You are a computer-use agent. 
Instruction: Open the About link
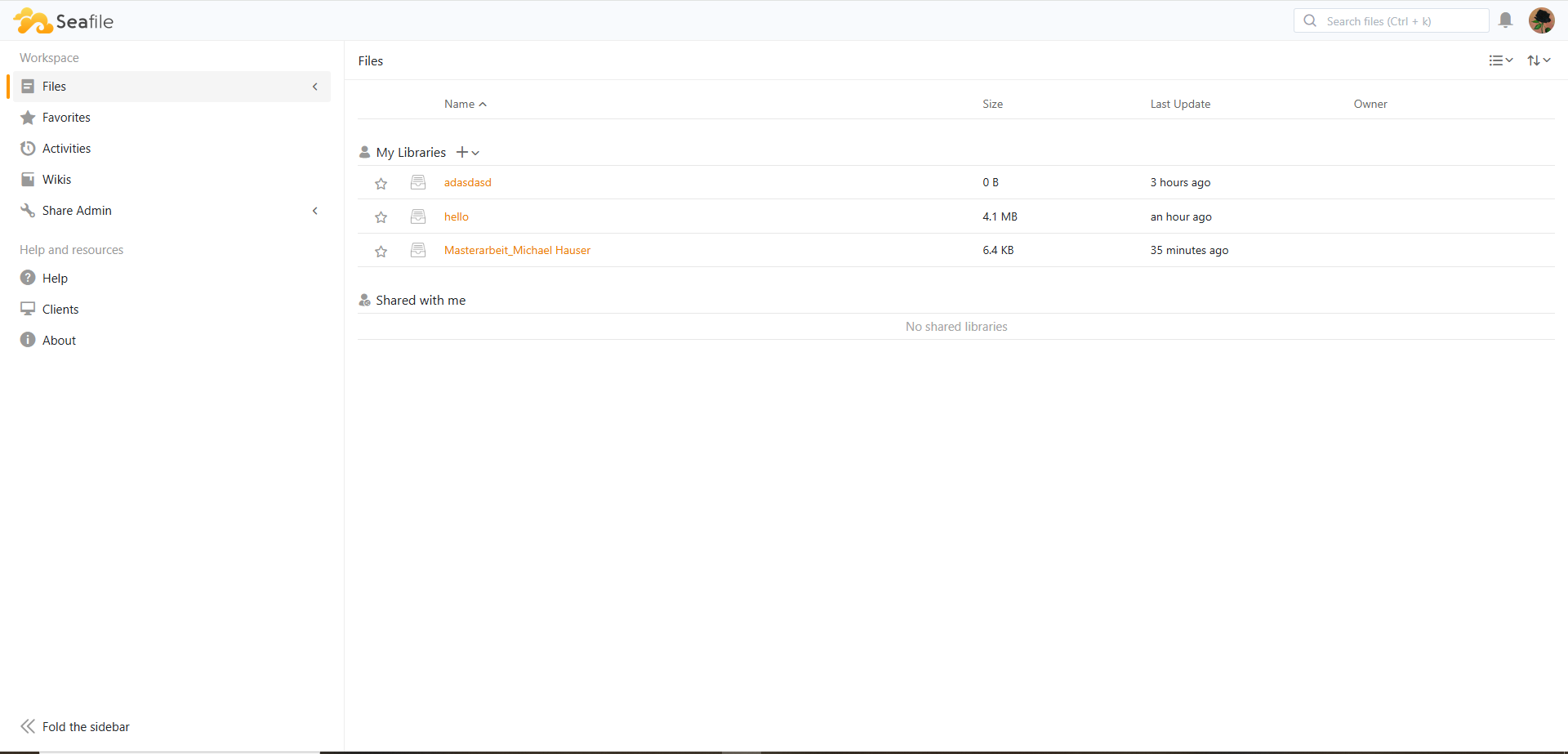click(x=171, y=341)
